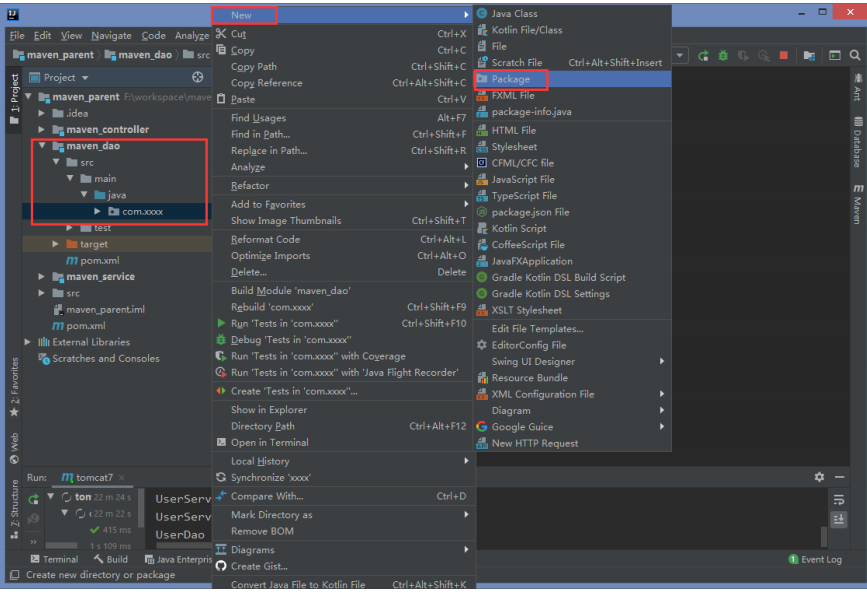Click the locate target icon in Project panel
The height and width of the screenshot is (601, 867).
tap(197, 77)
